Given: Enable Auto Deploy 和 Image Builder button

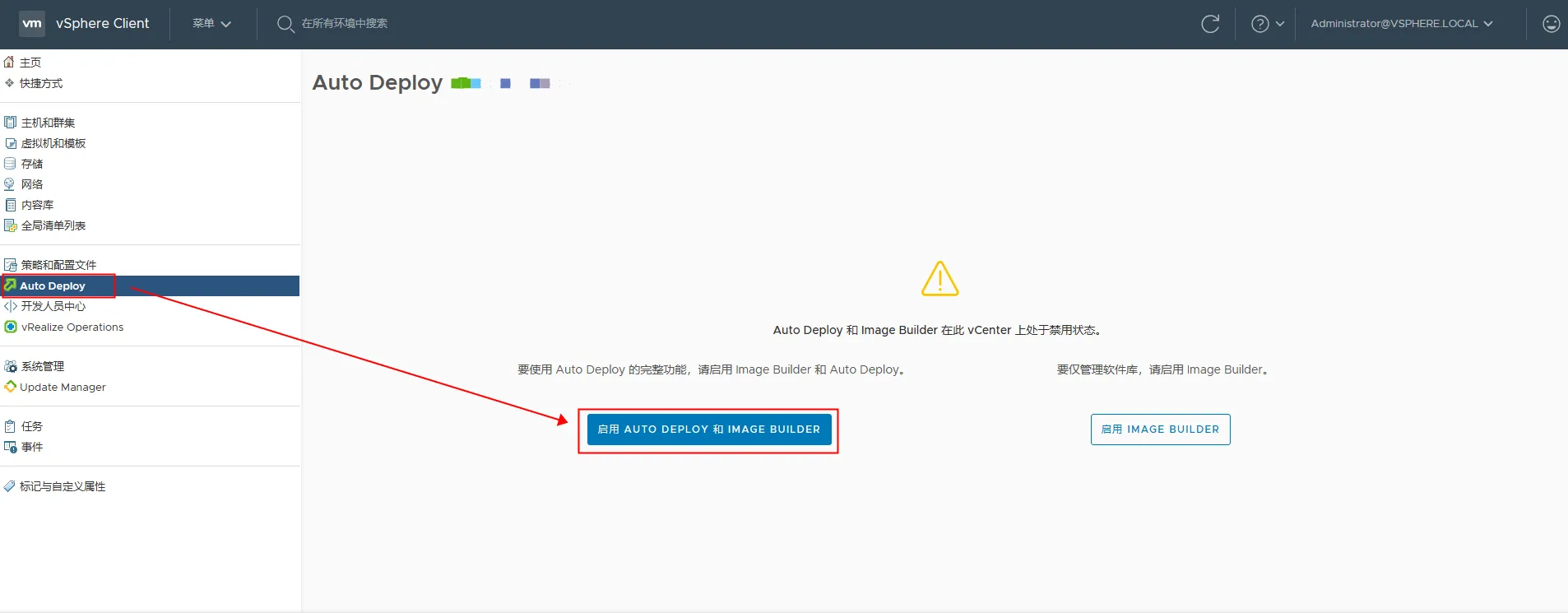Looking at the screenshot, I should [x=708, y=430].
